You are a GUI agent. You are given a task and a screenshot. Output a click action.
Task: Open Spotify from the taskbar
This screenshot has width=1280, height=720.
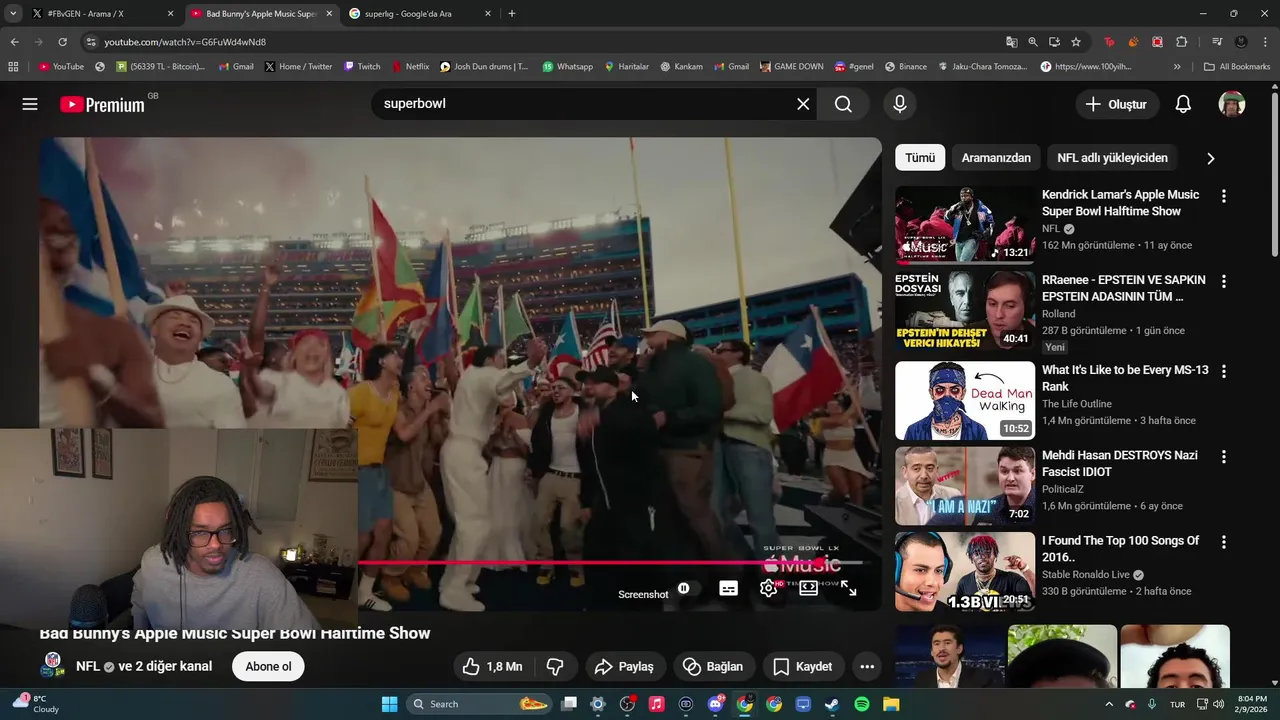coord(862,704)
